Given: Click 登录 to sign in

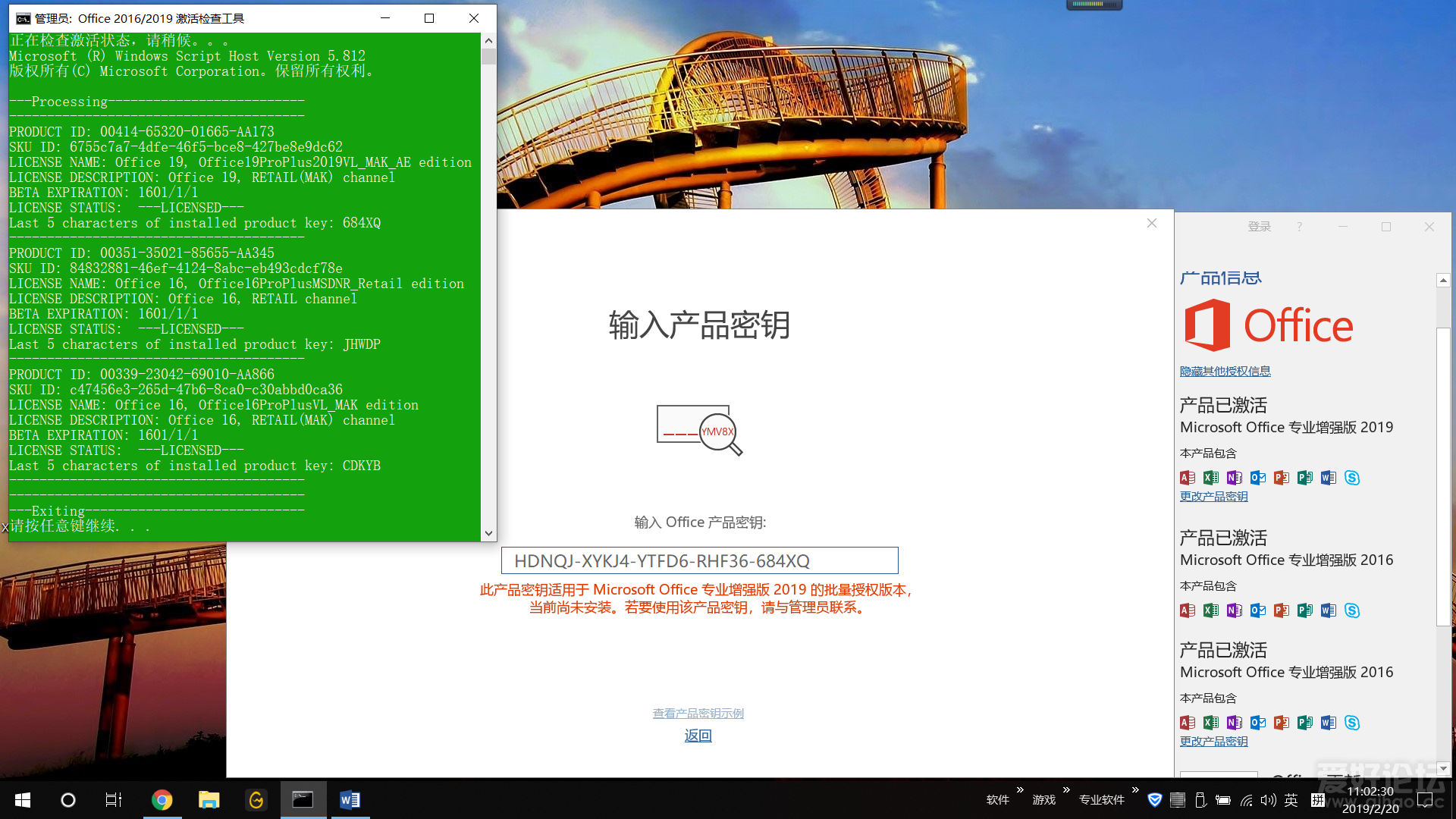Looking at the screenshot, I should click(x=1259, y=226).
